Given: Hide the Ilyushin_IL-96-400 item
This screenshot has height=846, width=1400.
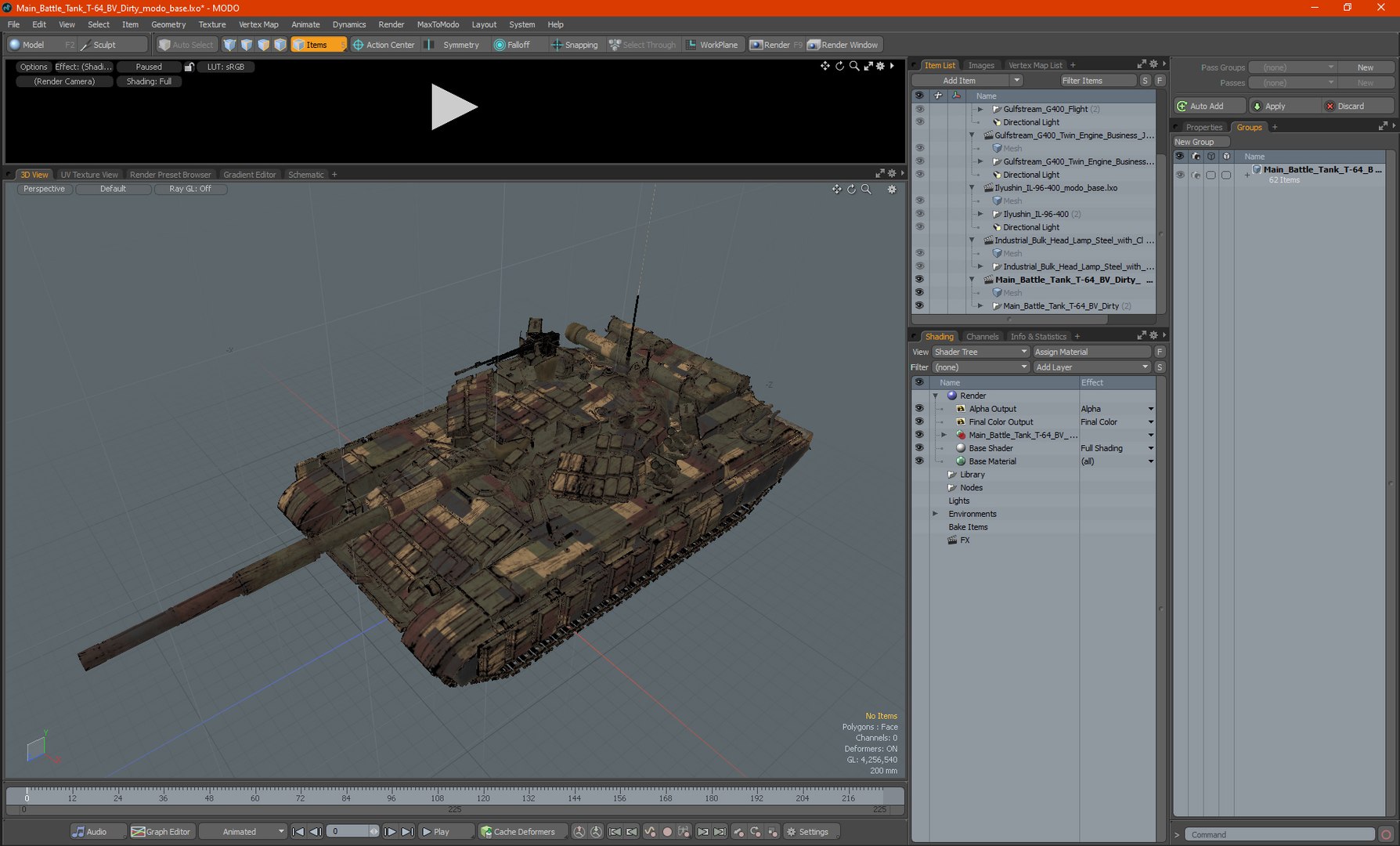Looking at the screenshot, I should [919, 214].
